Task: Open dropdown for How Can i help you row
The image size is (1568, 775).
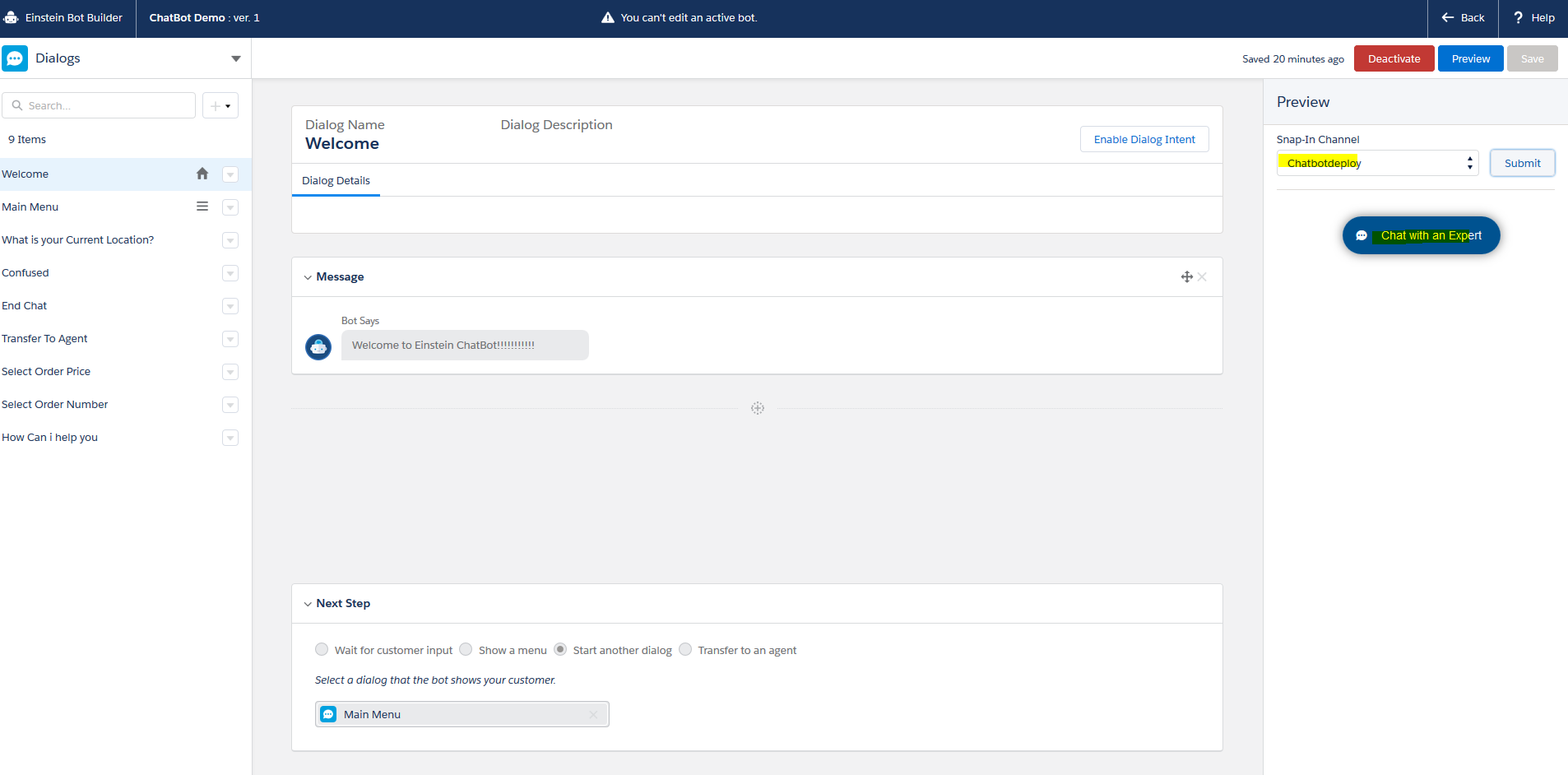Action: (230, 438)
